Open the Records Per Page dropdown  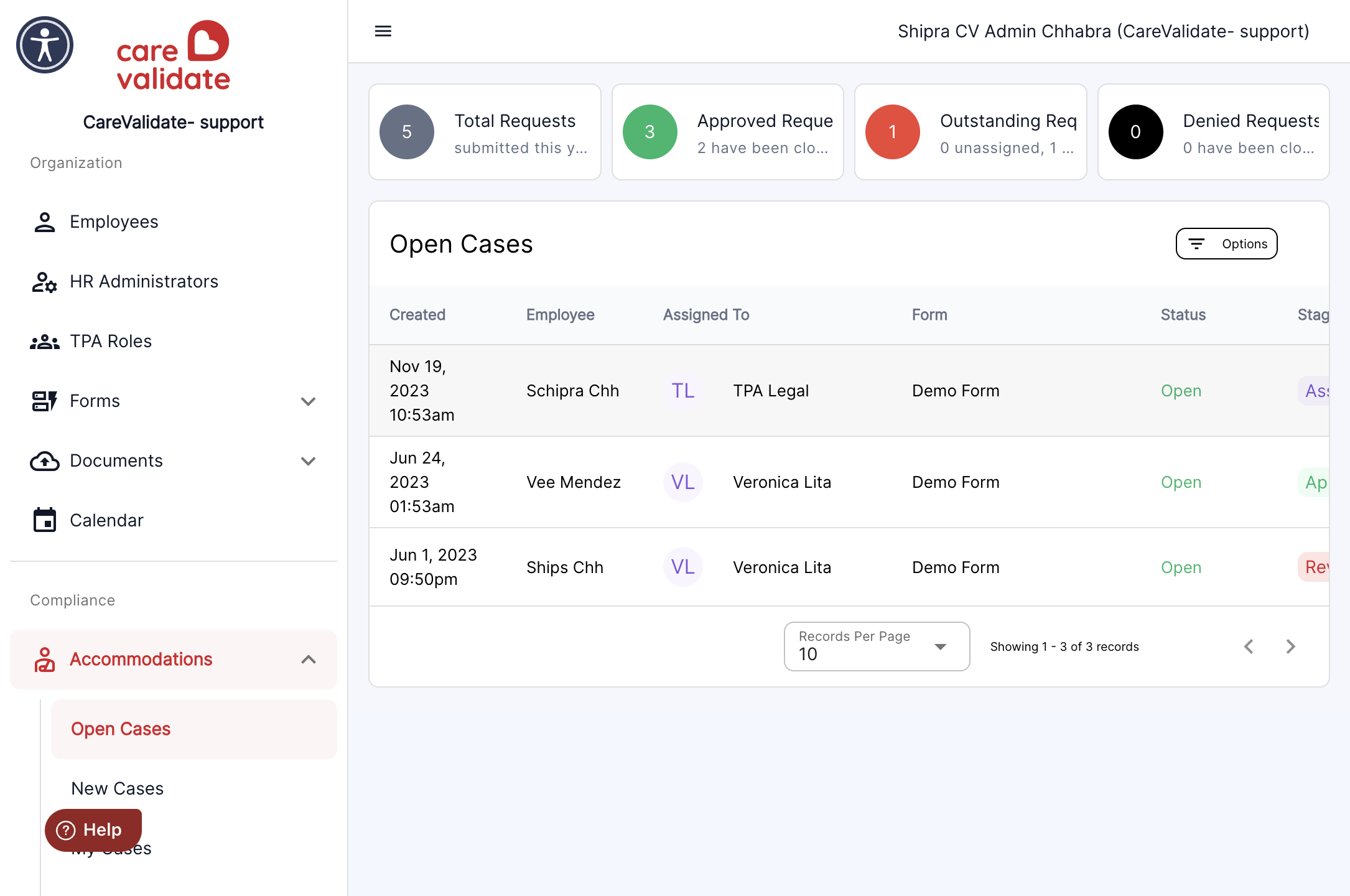877,646
